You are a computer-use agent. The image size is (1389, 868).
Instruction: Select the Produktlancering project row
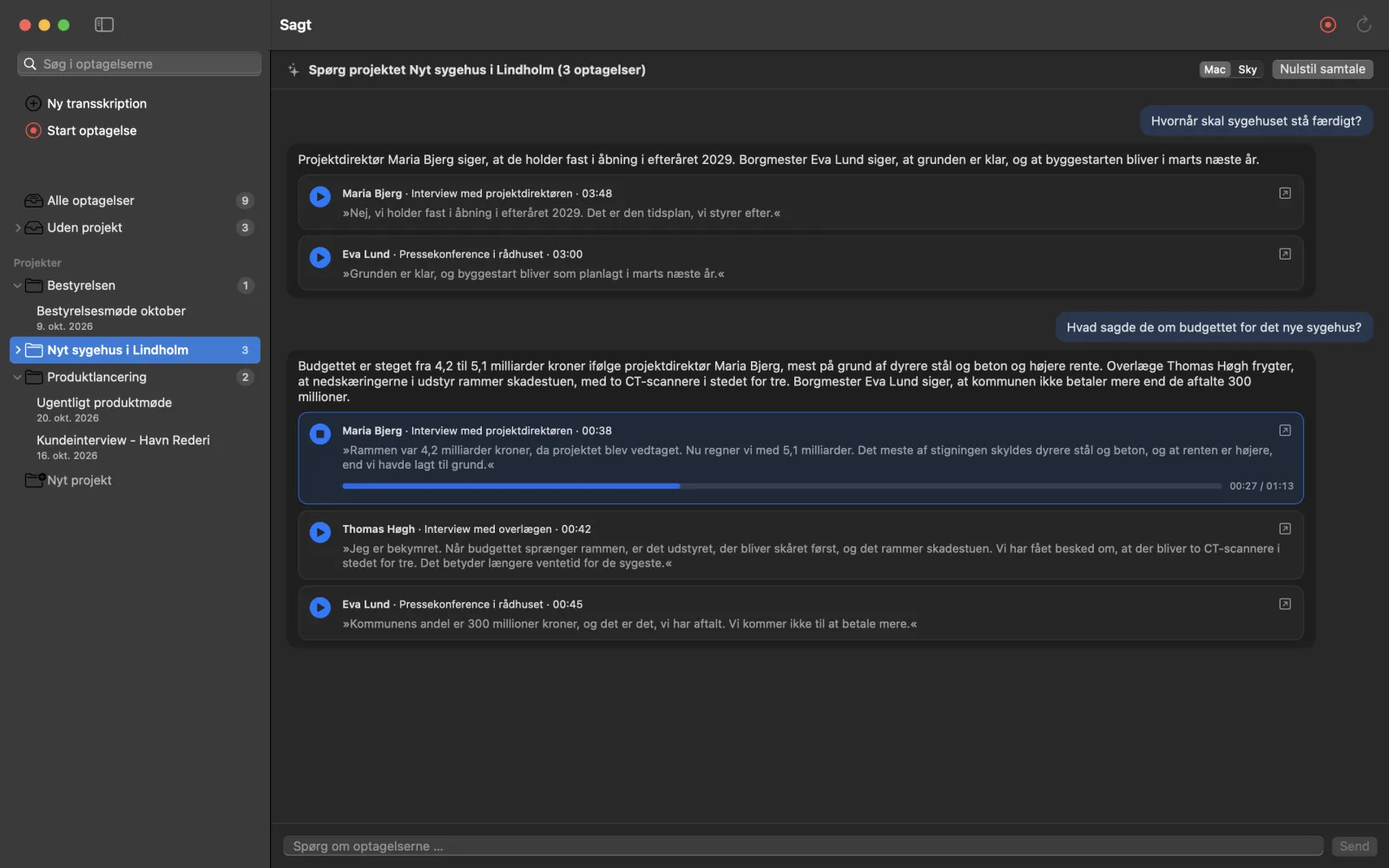point(135,377)
